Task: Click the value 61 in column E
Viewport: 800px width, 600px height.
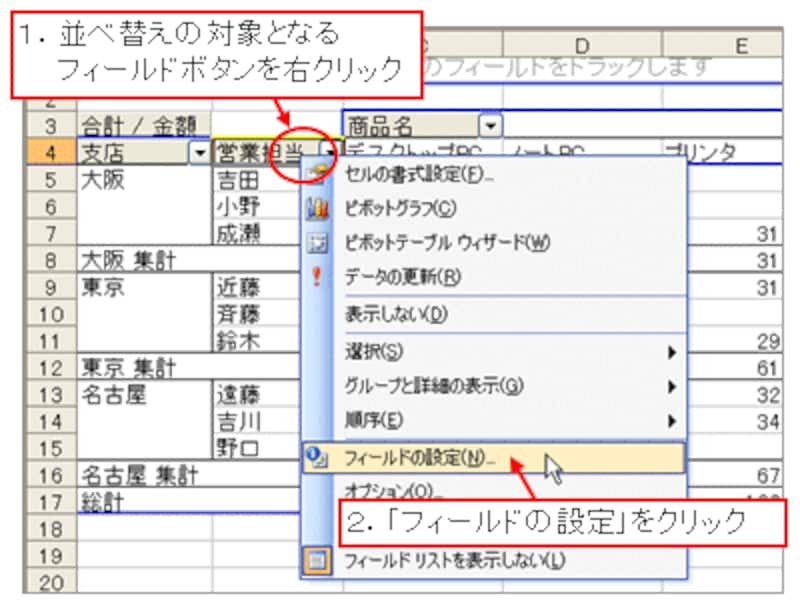Action: [768, 368]
